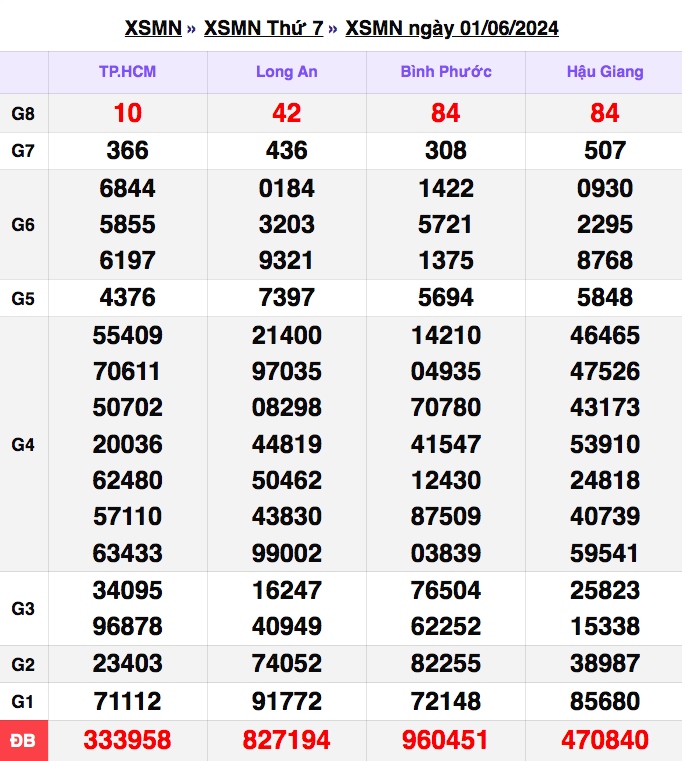Open XSMN ngày 01/06/2024 link
The height and width of the screenshot is (761, 682).
click(451, 28)
